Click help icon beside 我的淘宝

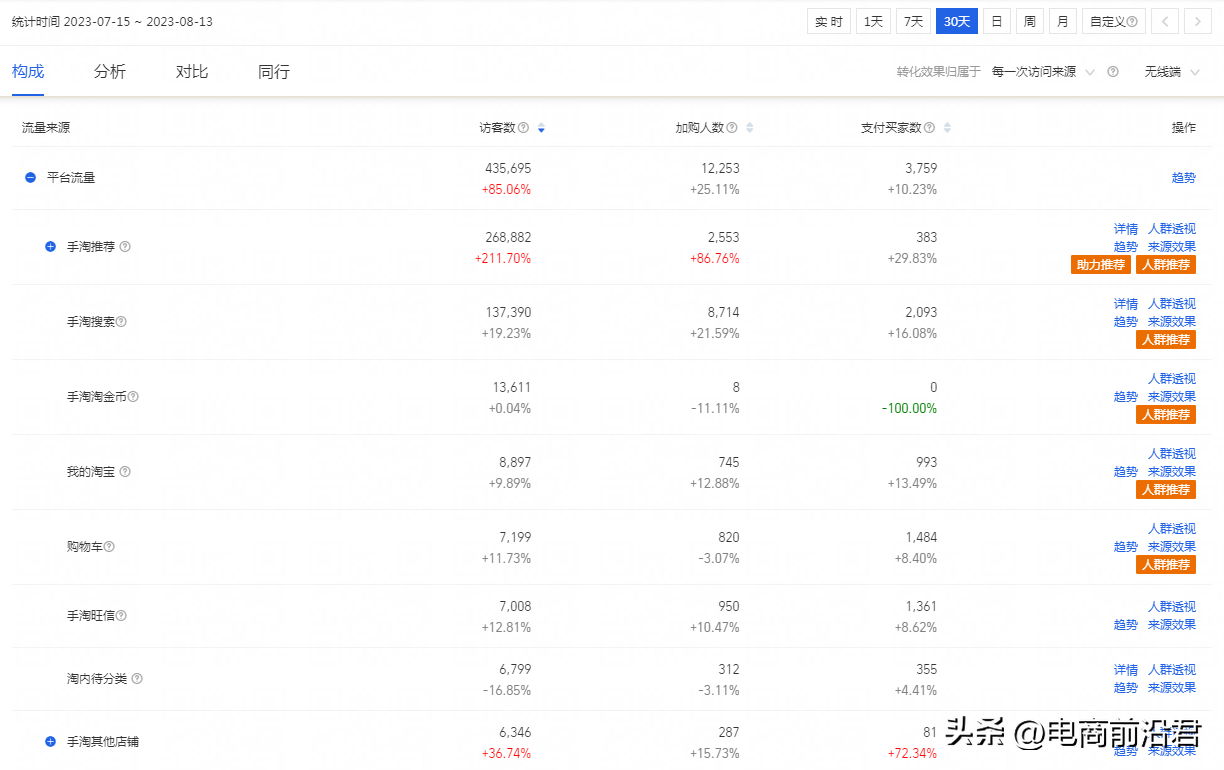(125, 471)
